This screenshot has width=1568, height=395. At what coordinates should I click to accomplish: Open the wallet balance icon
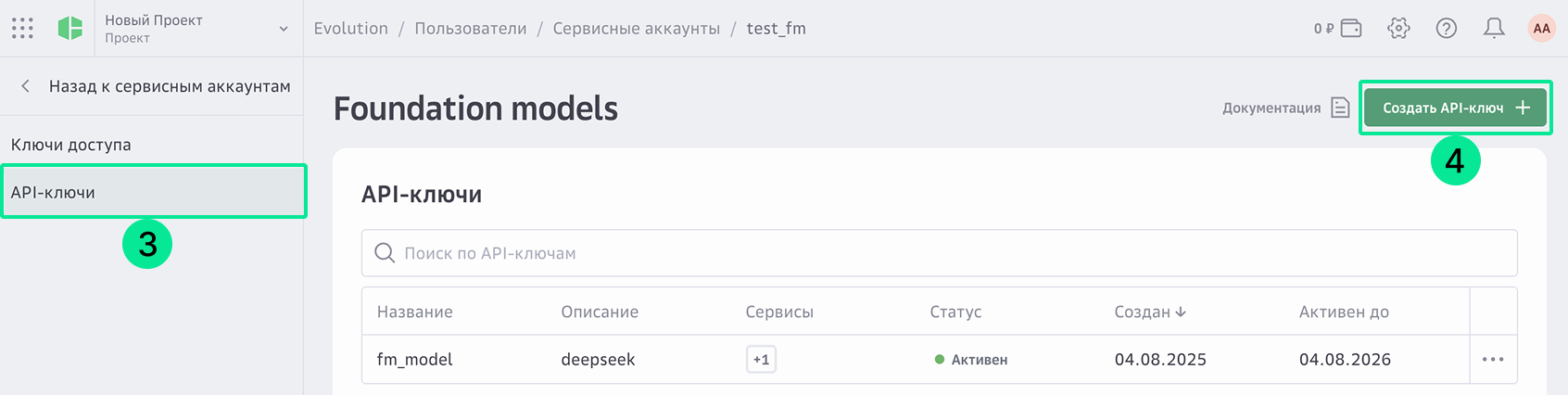pos(1351,29)
